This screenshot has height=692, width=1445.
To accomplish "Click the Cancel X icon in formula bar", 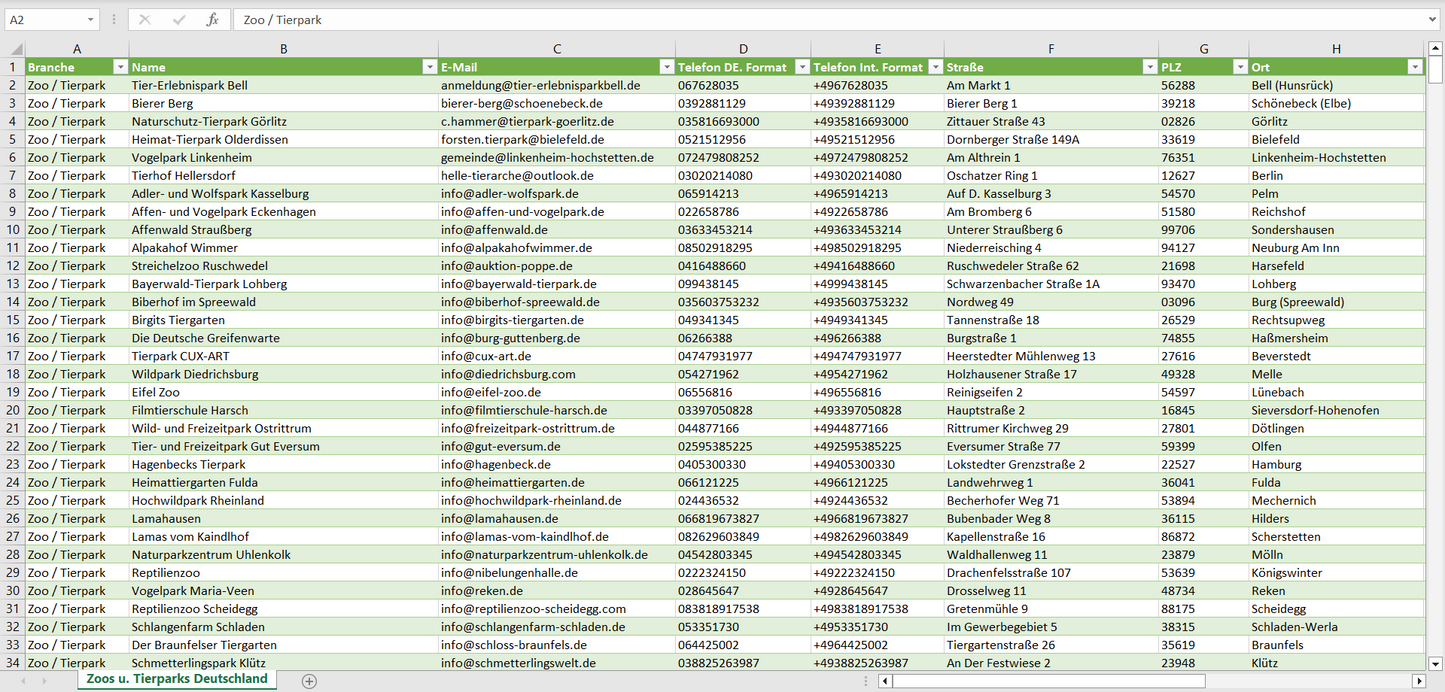I will [x=145, y=20].
